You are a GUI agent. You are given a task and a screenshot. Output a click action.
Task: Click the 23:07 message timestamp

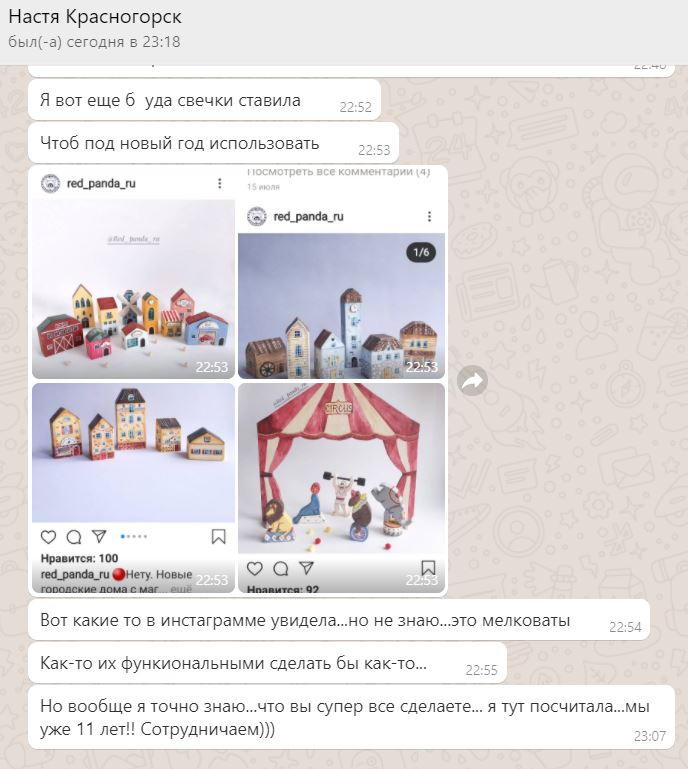(x=650, y=736)
